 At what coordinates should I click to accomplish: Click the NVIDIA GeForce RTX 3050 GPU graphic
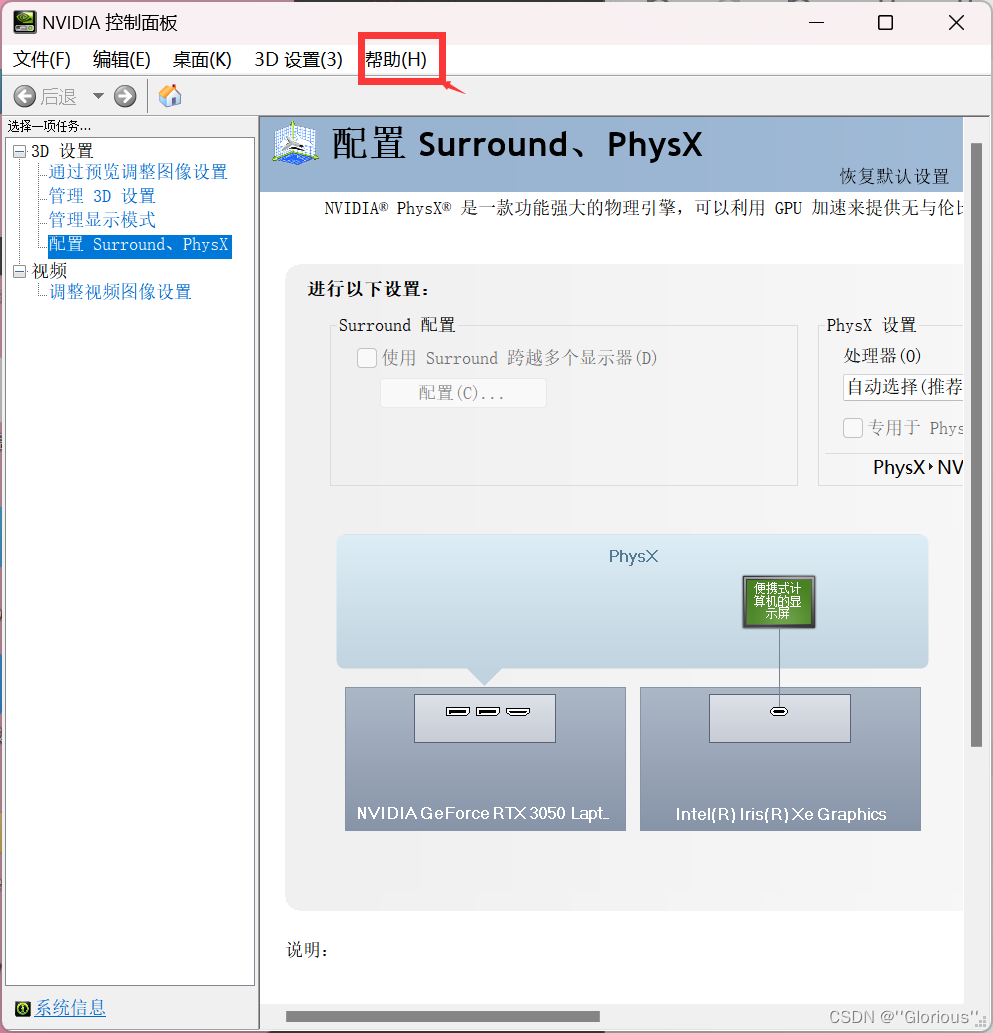tap(484, 758)
